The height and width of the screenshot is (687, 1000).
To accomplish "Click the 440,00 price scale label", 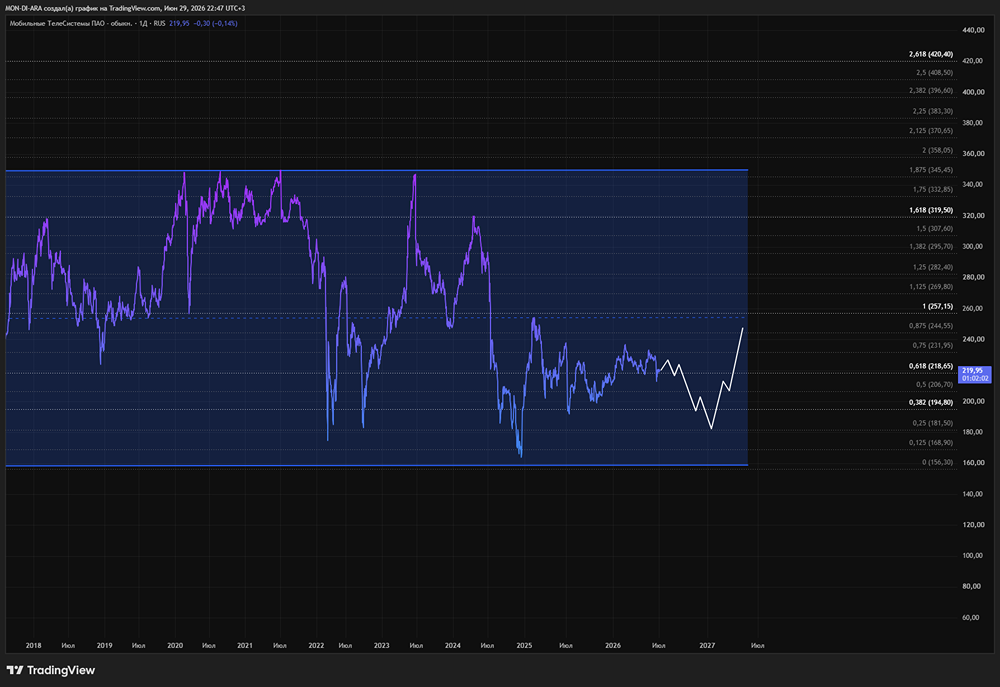I will [973, 30].
